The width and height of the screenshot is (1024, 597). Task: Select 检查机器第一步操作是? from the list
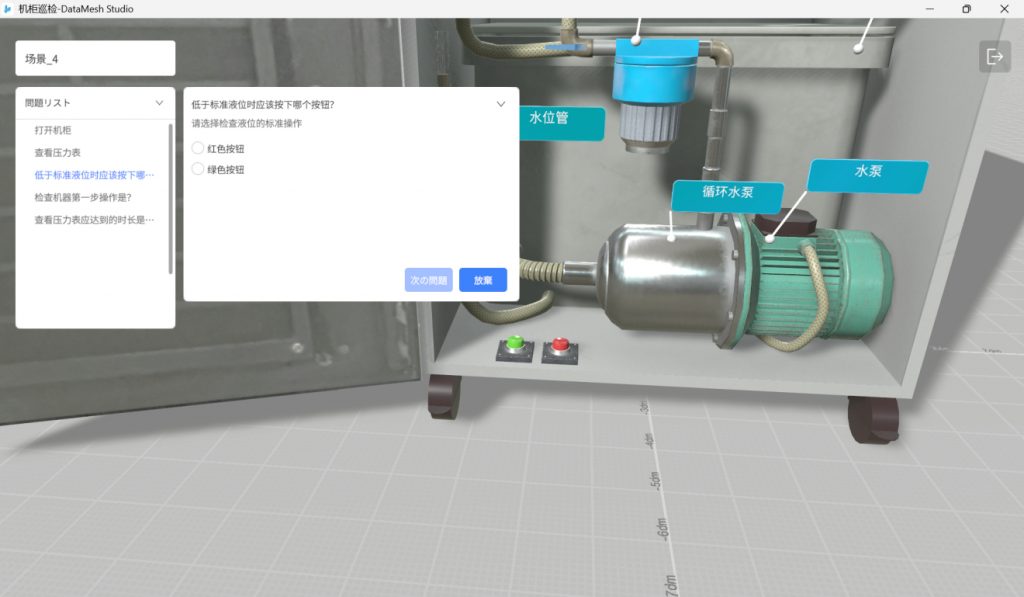click(x=83, y=197)
